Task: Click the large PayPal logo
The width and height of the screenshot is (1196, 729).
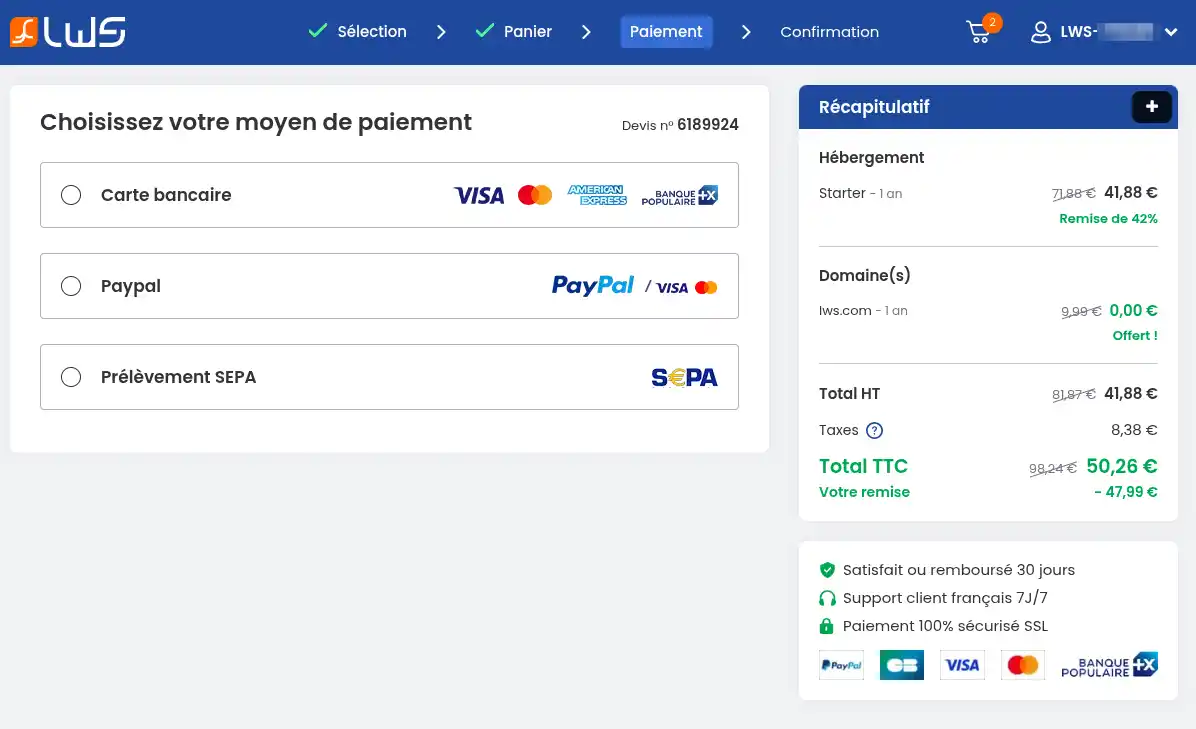Action: pos(593,286)
